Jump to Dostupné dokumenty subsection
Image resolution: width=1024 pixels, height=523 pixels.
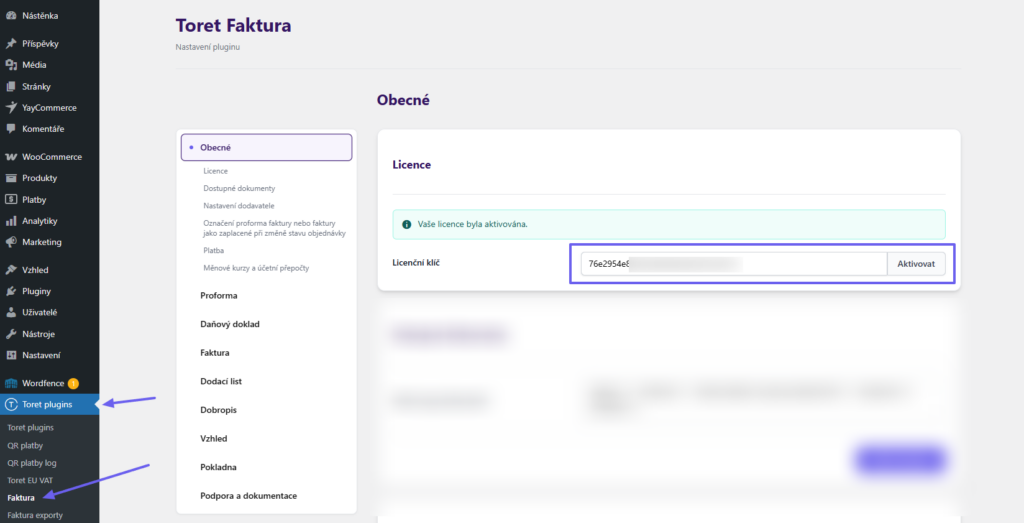[x=239, y=188]
